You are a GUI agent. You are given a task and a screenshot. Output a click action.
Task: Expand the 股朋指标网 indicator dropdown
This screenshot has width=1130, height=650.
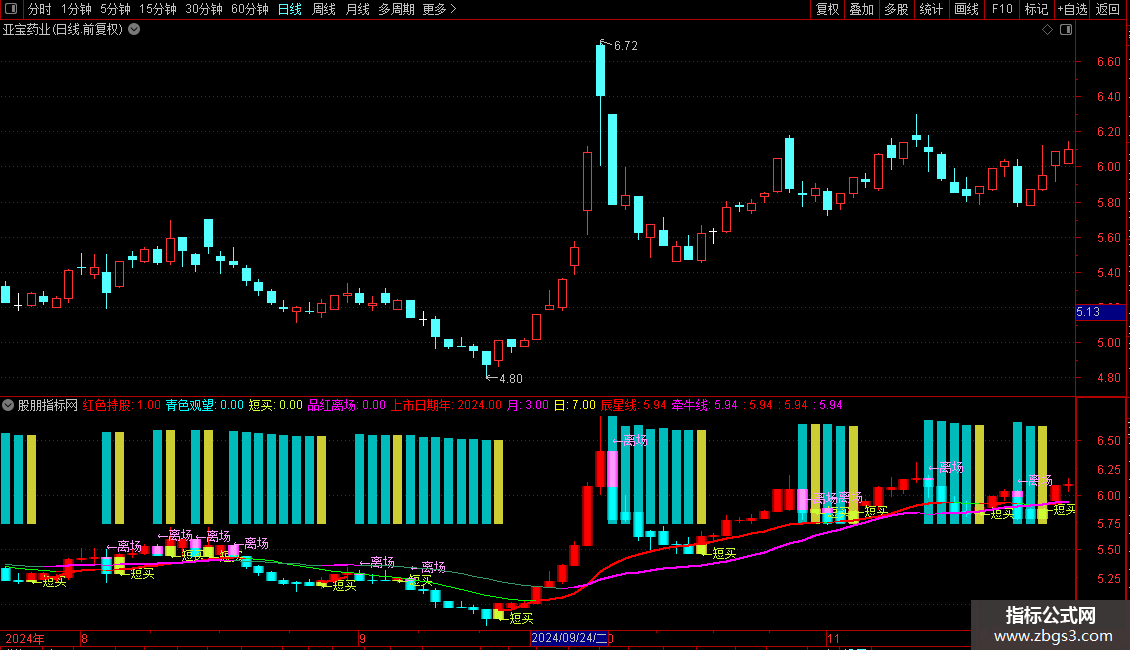tap(8, 405)
